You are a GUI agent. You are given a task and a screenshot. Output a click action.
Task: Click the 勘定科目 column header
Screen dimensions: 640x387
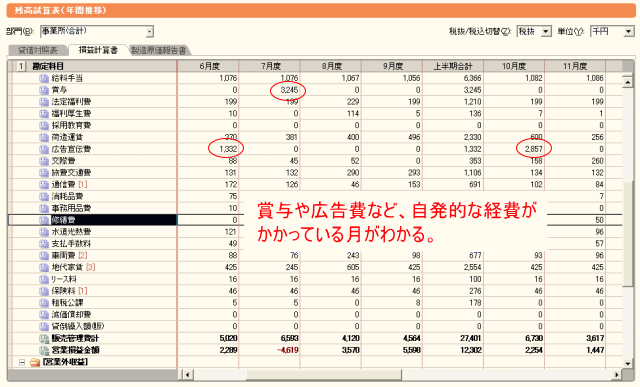click(x=48, y=66)
